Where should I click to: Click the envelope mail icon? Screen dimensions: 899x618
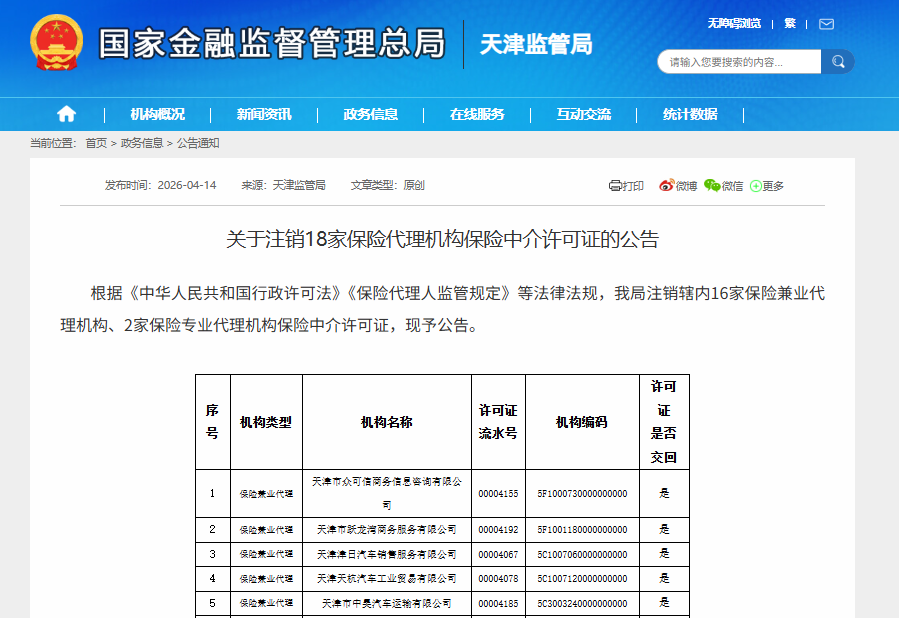pyautogui.click(x=826, y=24)
